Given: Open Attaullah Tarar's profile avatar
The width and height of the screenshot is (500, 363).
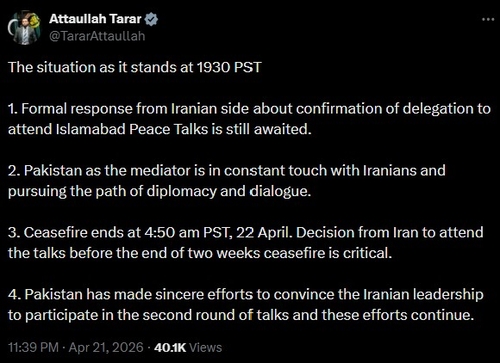Looking at the screenshot, I should [24, 28].
